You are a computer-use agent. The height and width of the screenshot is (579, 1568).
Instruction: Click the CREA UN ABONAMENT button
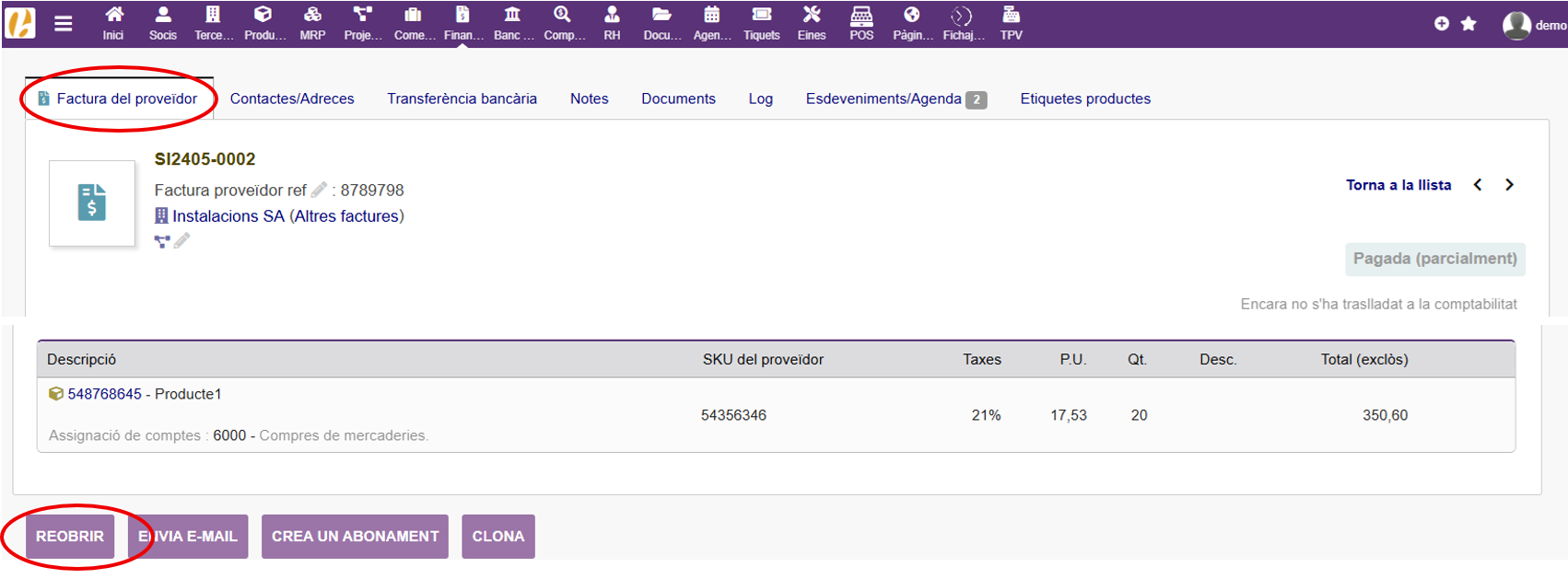(355, 536)
